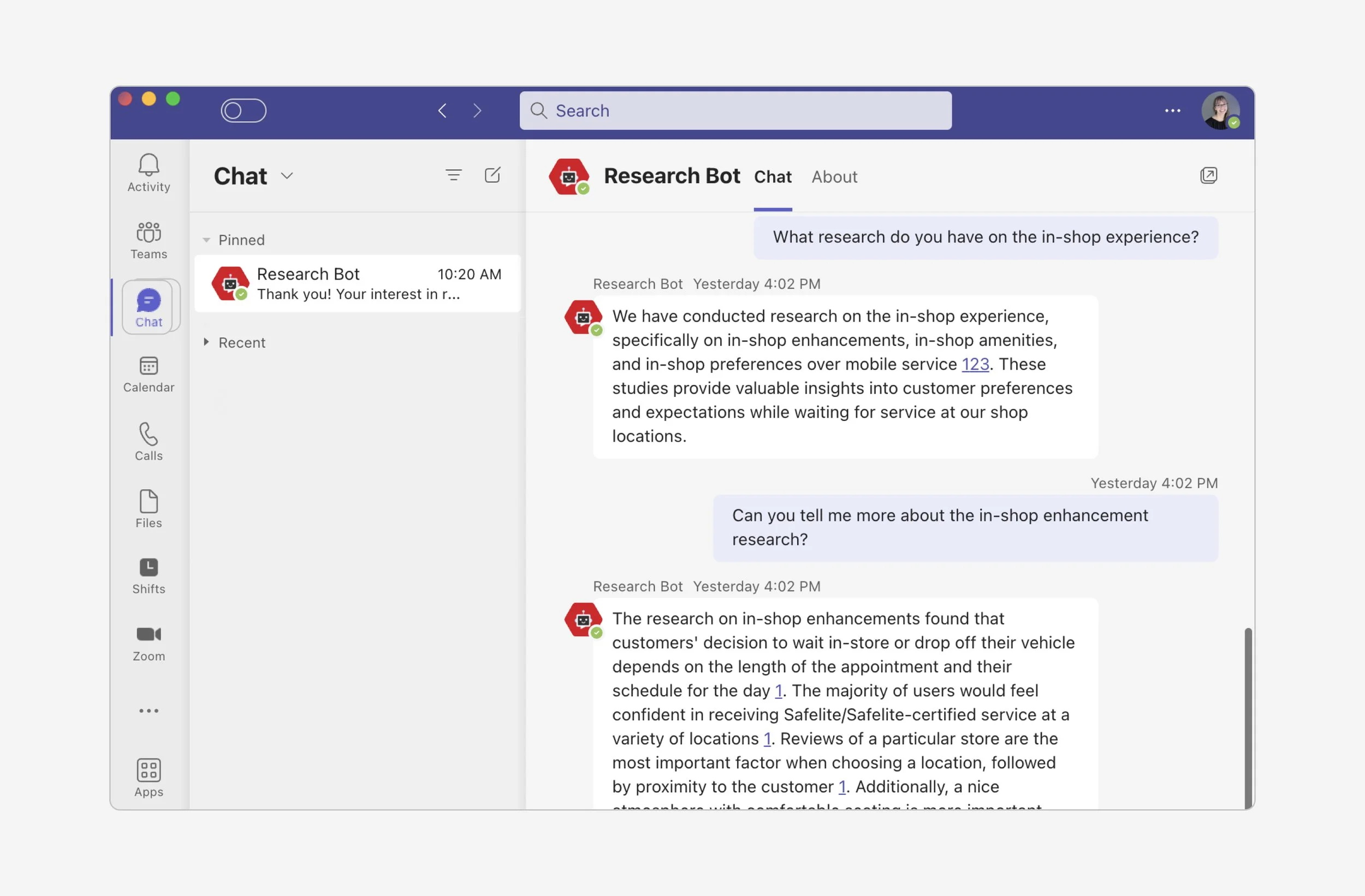Click the new chat compose icon
Image resolution: width=1365 pixels, height=896 pixels.
[492, 175]
